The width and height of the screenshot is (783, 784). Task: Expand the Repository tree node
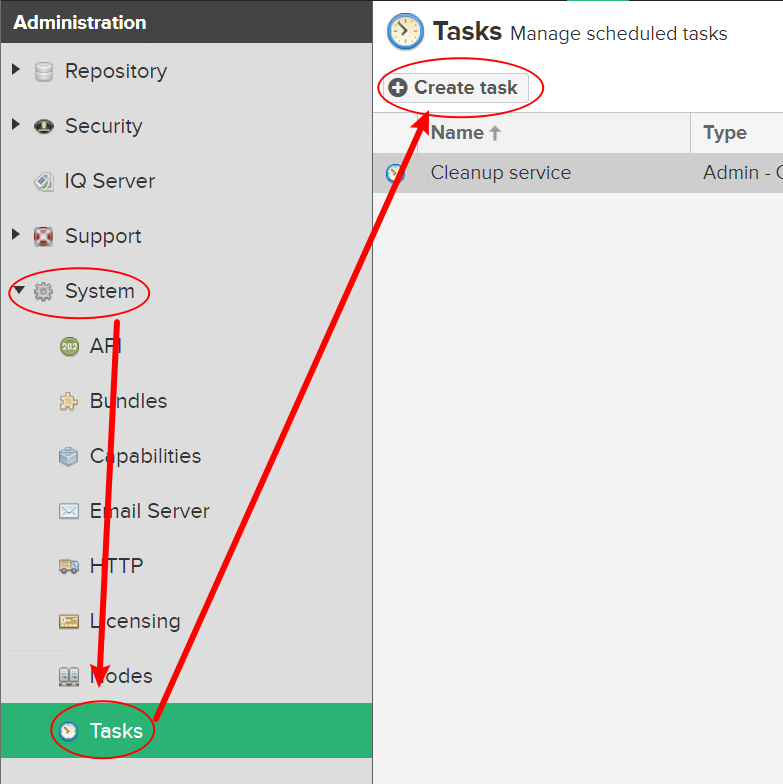click(16, 70)
